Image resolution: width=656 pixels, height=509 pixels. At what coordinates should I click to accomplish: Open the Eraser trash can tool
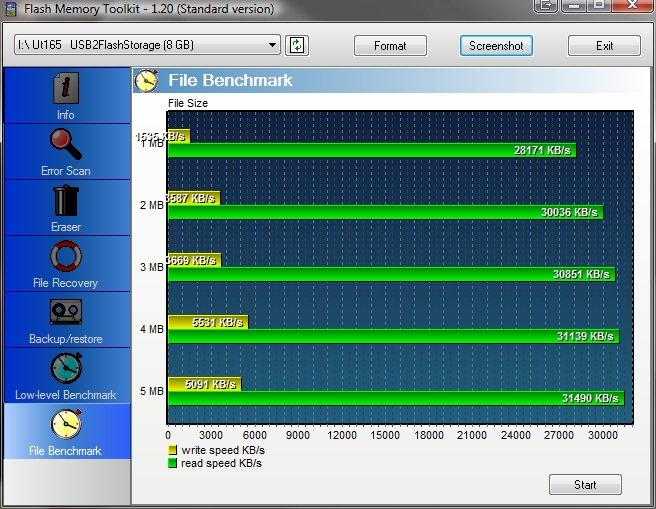(66, 202)
